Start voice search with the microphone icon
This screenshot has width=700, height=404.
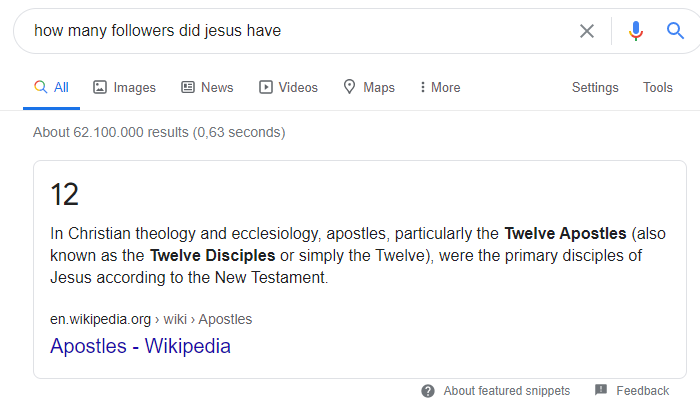(635, 31)
